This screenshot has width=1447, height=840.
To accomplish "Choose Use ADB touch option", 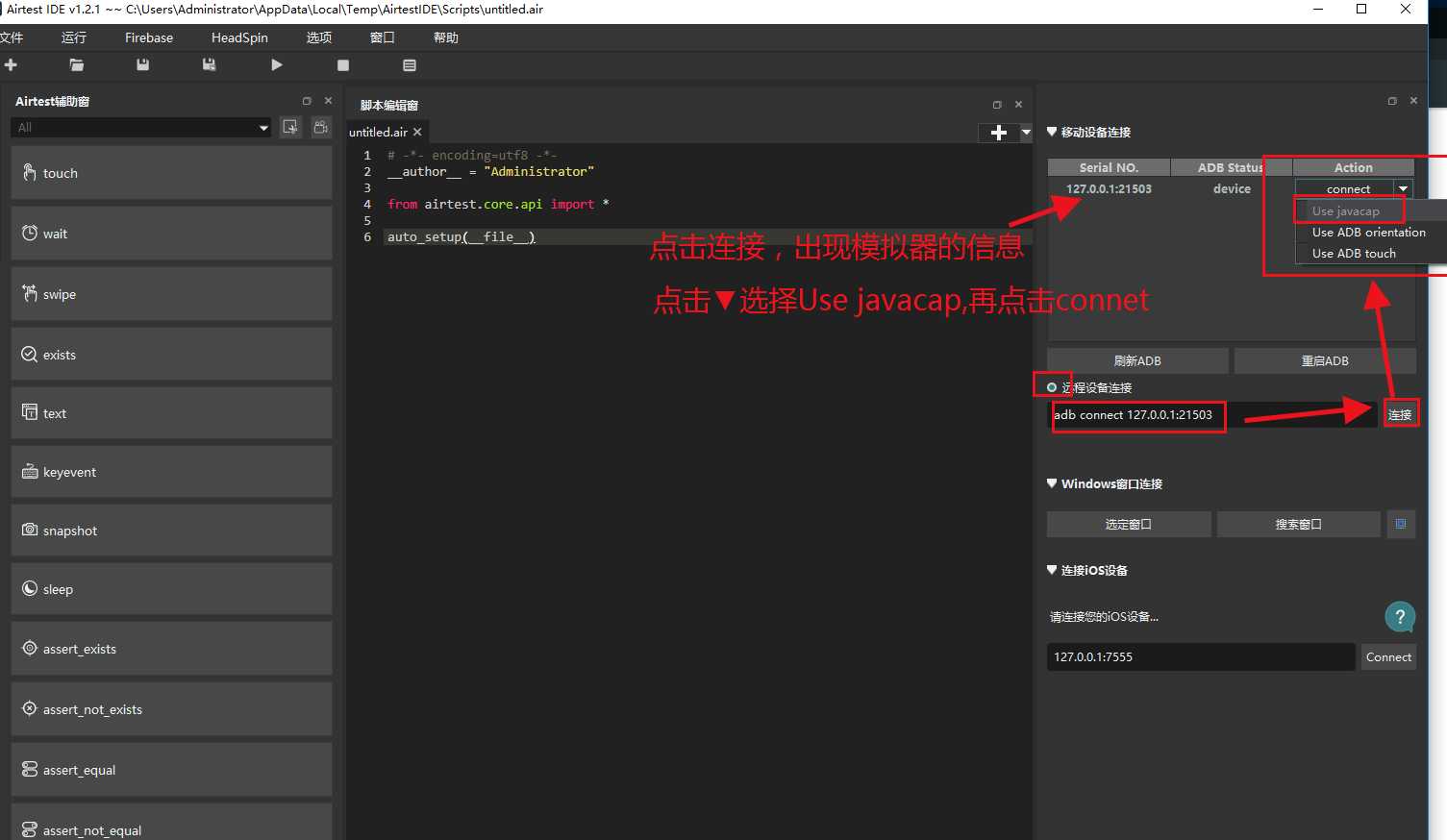I will [1354, 253].
